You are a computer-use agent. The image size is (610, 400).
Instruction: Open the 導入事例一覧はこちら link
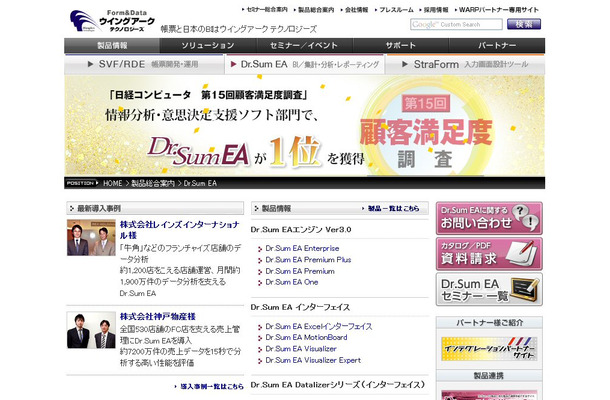212,386
